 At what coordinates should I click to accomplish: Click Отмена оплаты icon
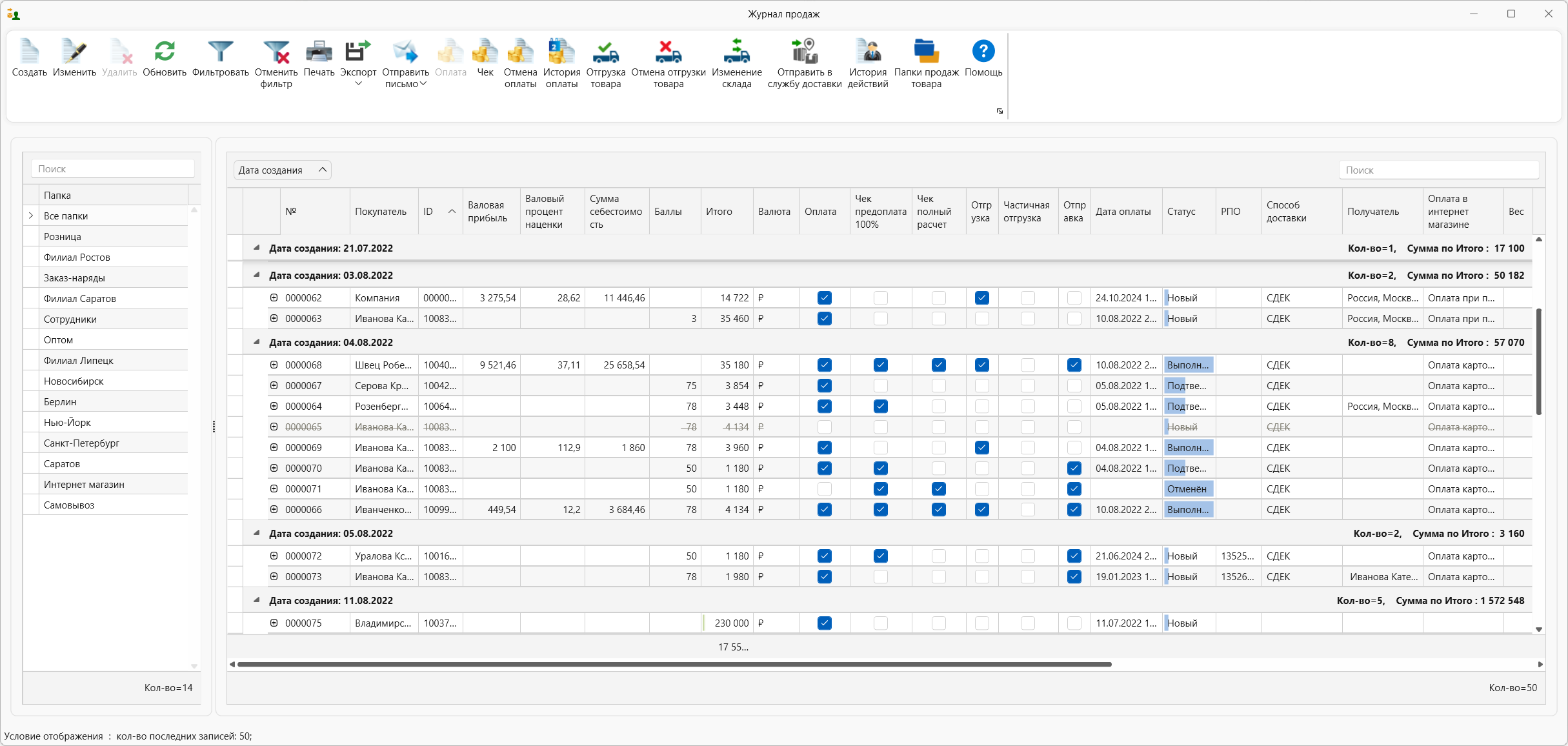point(520,52)
